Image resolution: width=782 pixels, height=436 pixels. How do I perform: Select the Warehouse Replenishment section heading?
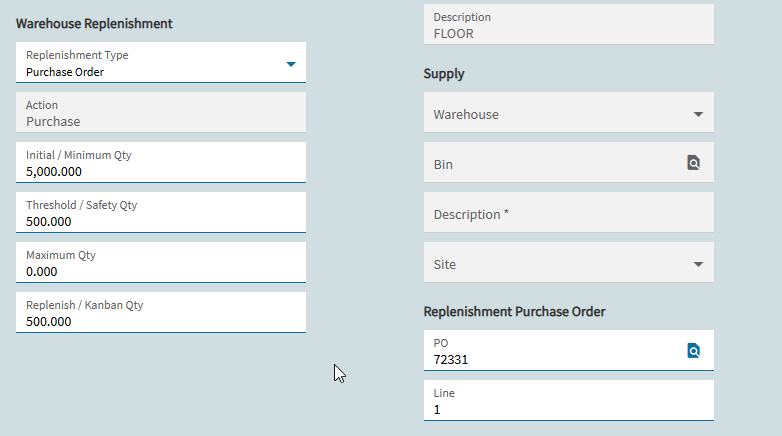tap(94, 23)
